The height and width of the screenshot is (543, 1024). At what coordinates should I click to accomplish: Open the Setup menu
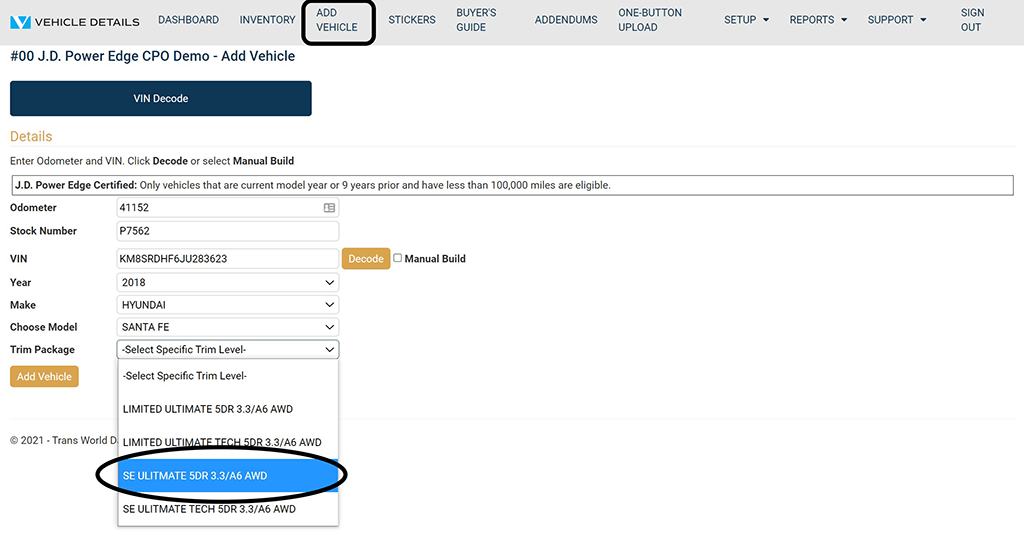click(746, 20)
